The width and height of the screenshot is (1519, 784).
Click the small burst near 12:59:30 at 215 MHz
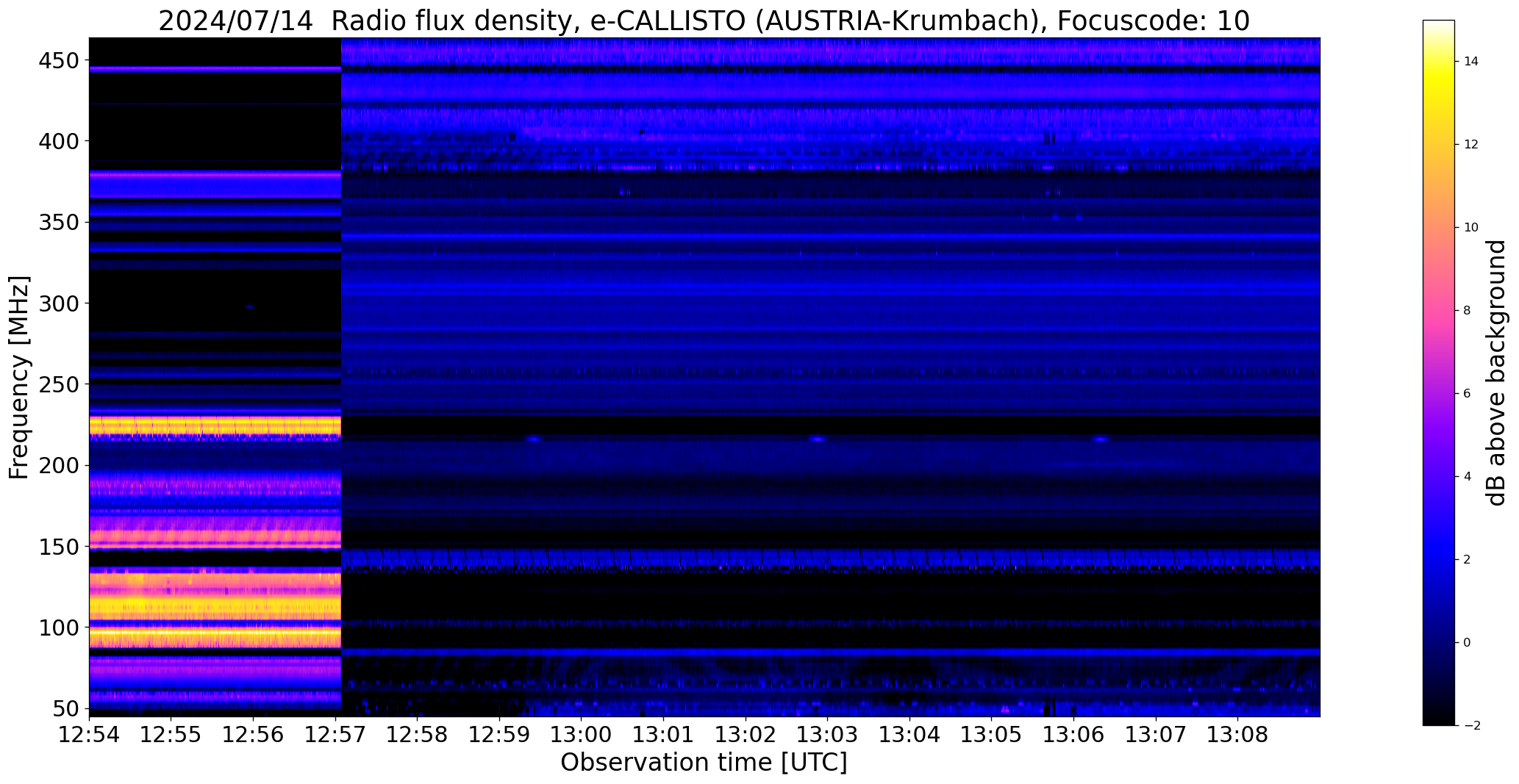click(x=533, y=439)
